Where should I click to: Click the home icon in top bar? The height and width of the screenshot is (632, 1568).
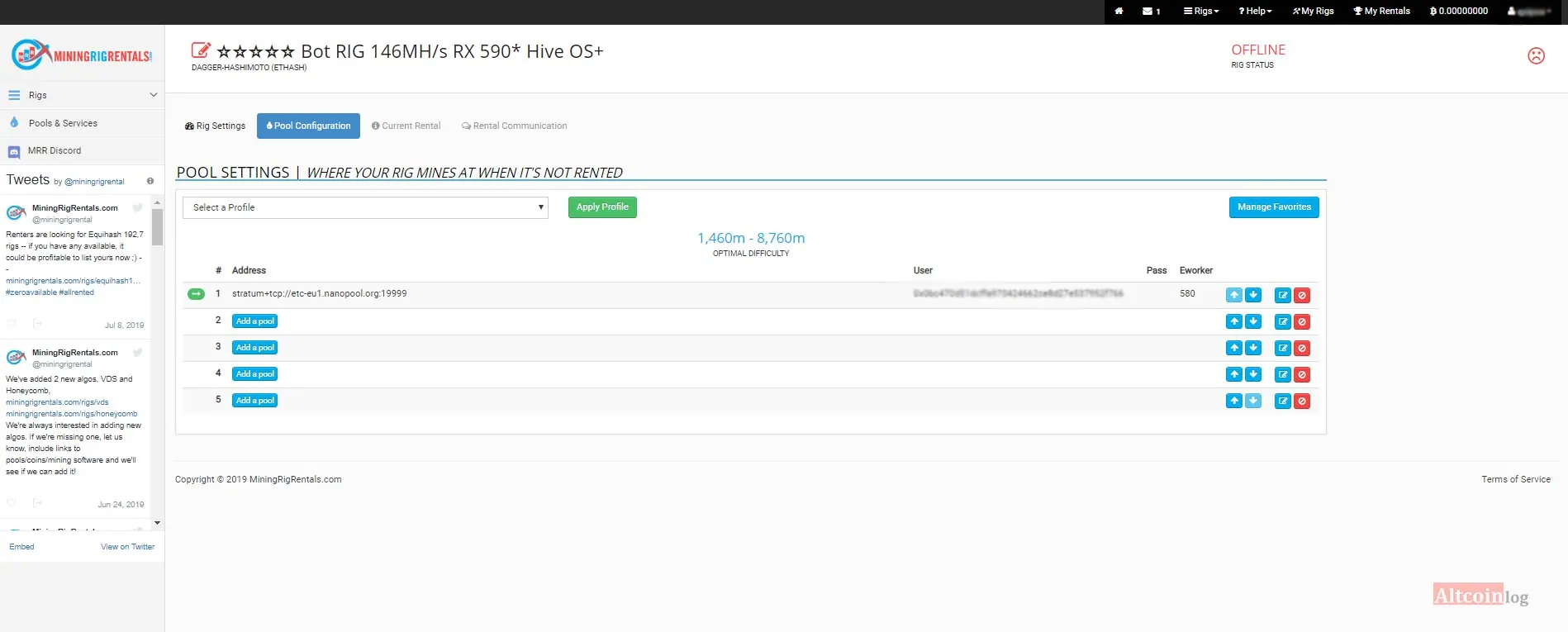(x=1119, y=11)
